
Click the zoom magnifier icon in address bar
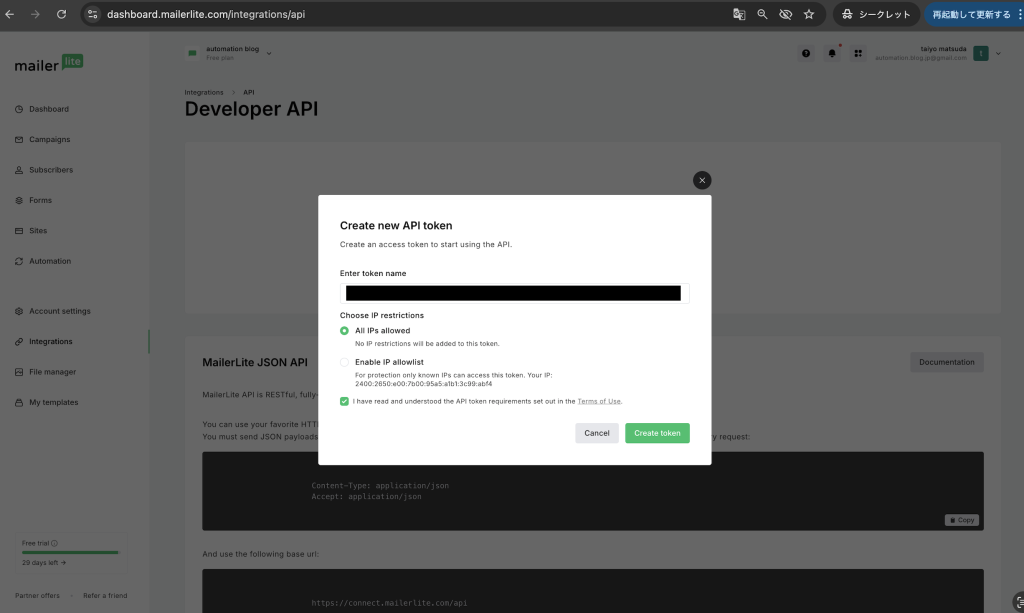(x=762, y=15)
